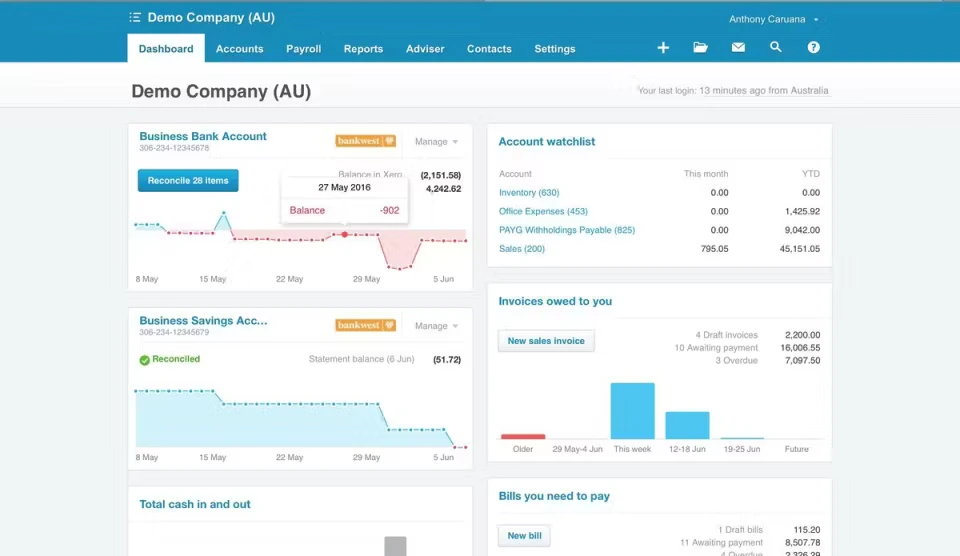Open Manage dropdown for Business Savings Account
The height and width of the screenshot is (556, 960).
click(x=436, y=326)
